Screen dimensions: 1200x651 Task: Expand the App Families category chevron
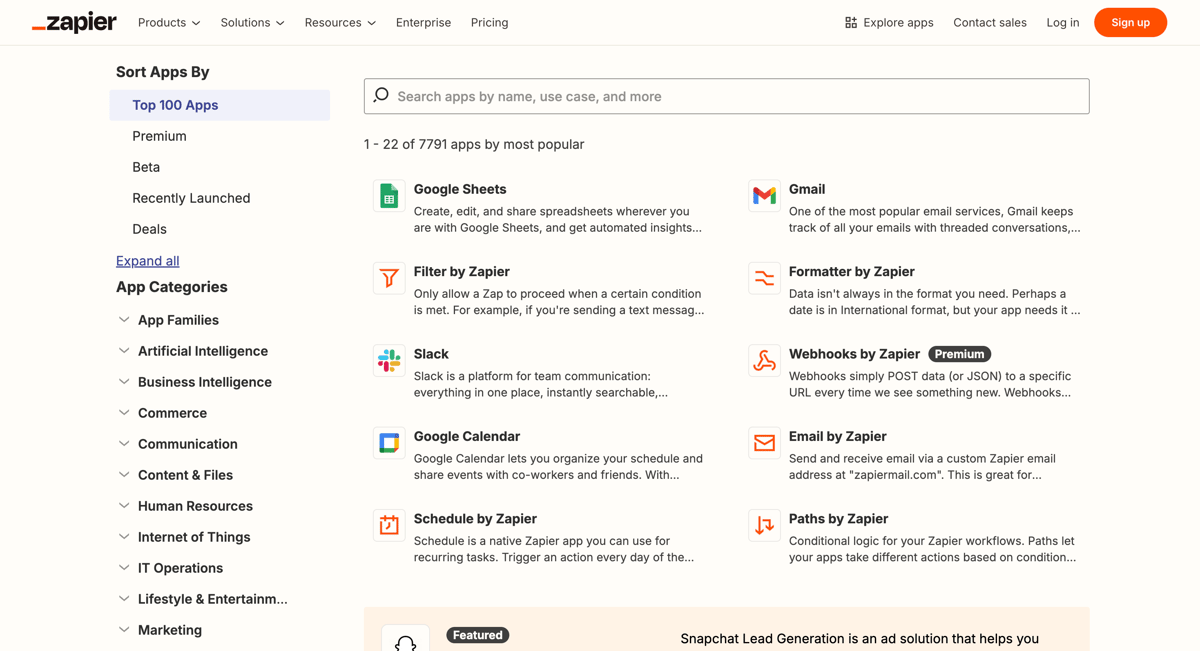coord(124,320)
